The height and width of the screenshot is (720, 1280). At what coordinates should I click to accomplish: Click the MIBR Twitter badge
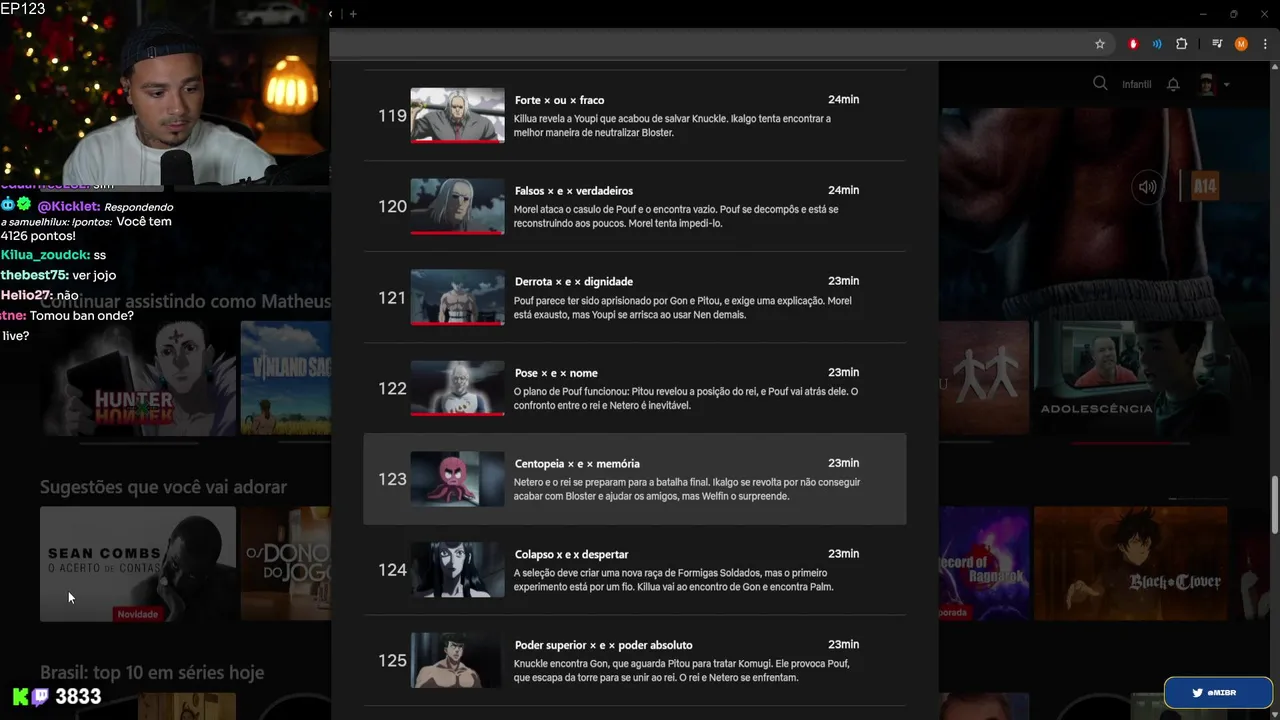coord(1218,692)
